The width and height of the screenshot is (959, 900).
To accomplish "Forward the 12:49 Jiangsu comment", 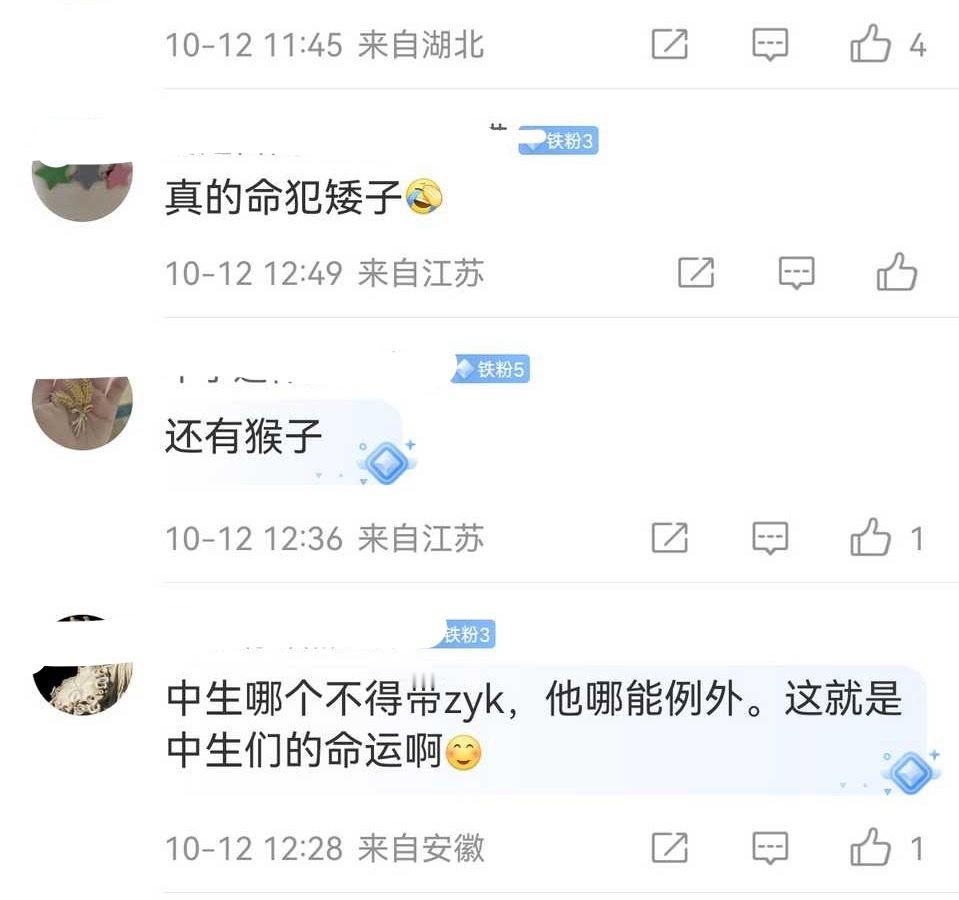I will coord(696,272).
